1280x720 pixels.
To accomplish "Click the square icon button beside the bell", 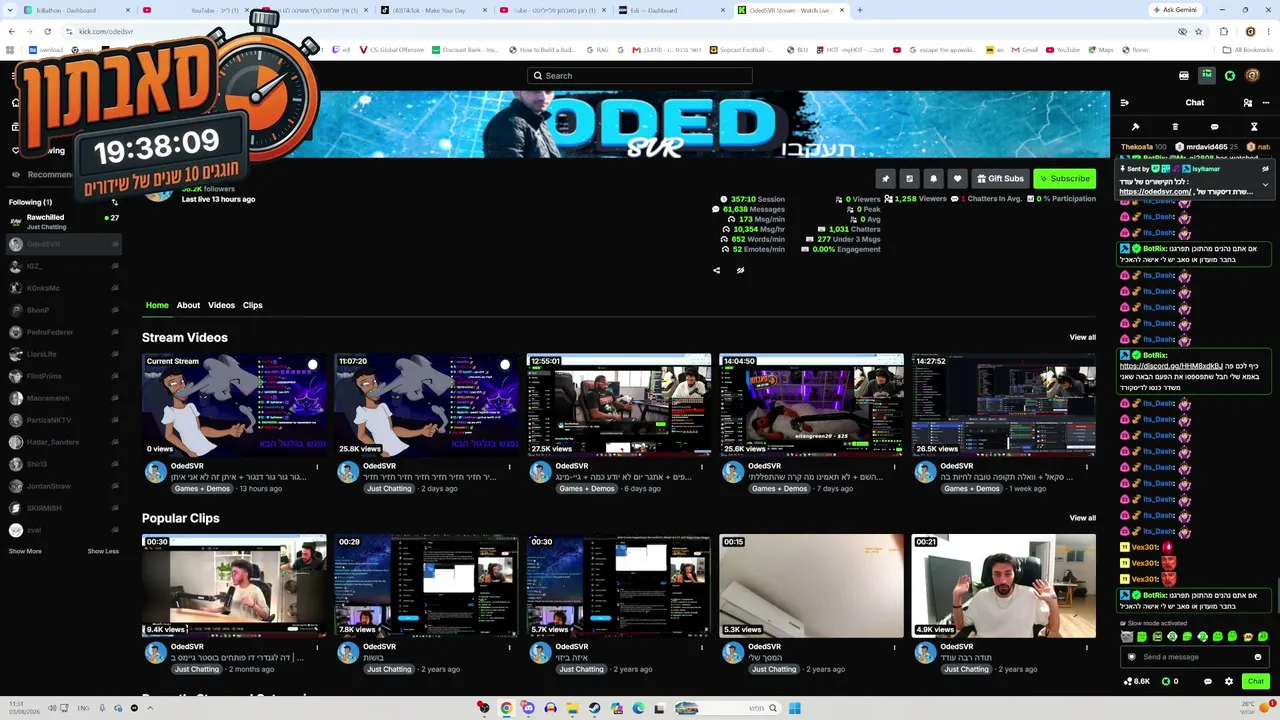I will 909,179.
